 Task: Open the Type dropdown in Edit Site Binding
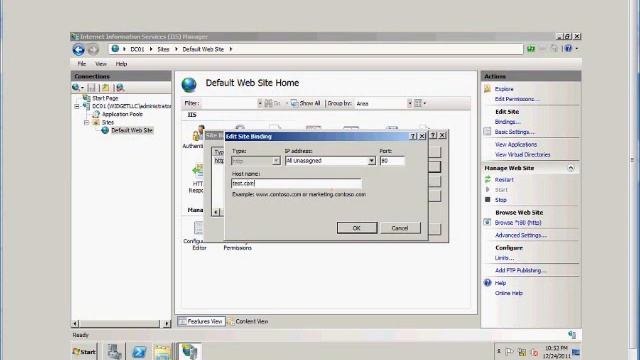click(276, 161)
